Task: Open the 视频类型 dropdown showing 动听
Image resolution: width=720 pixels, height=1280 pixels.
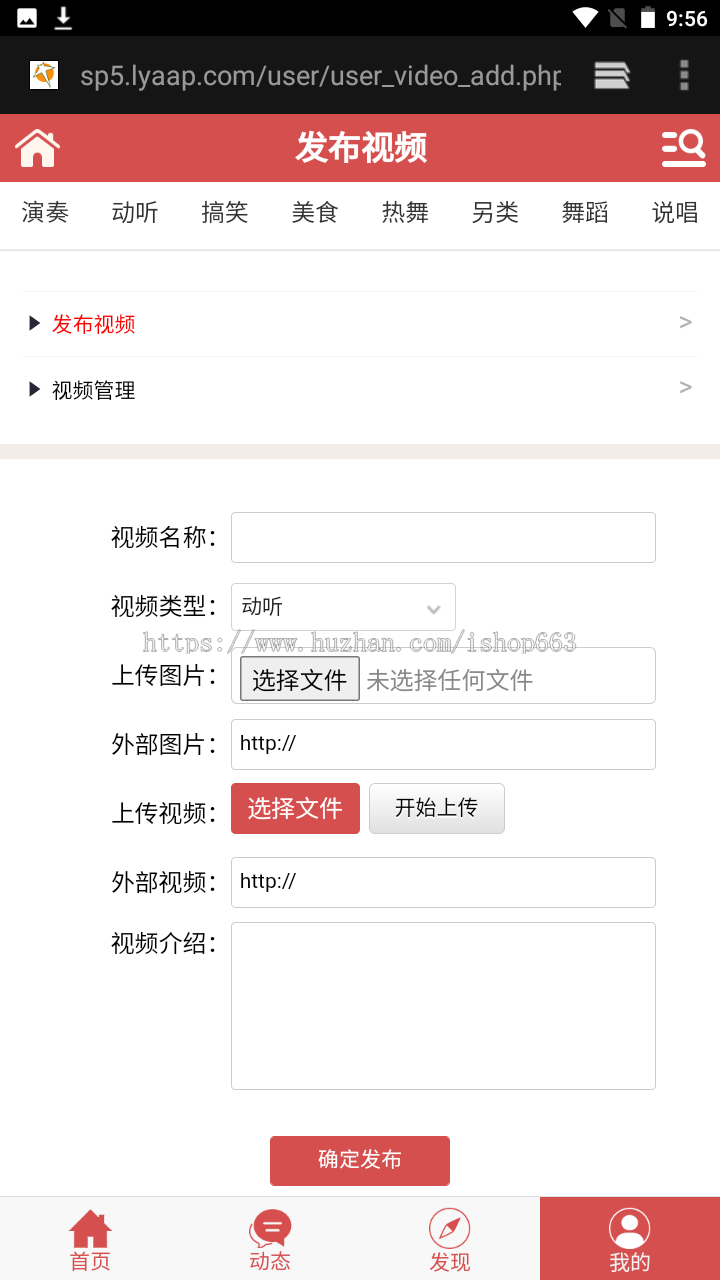Action: point(343,607)
